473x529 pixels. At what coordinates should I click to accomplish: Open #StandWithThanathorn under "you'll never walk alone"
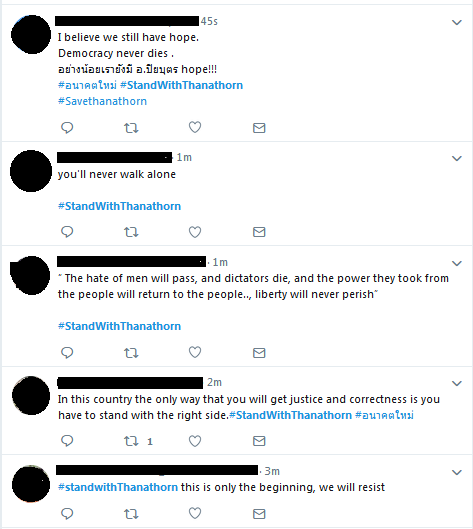tap(119, 206)
